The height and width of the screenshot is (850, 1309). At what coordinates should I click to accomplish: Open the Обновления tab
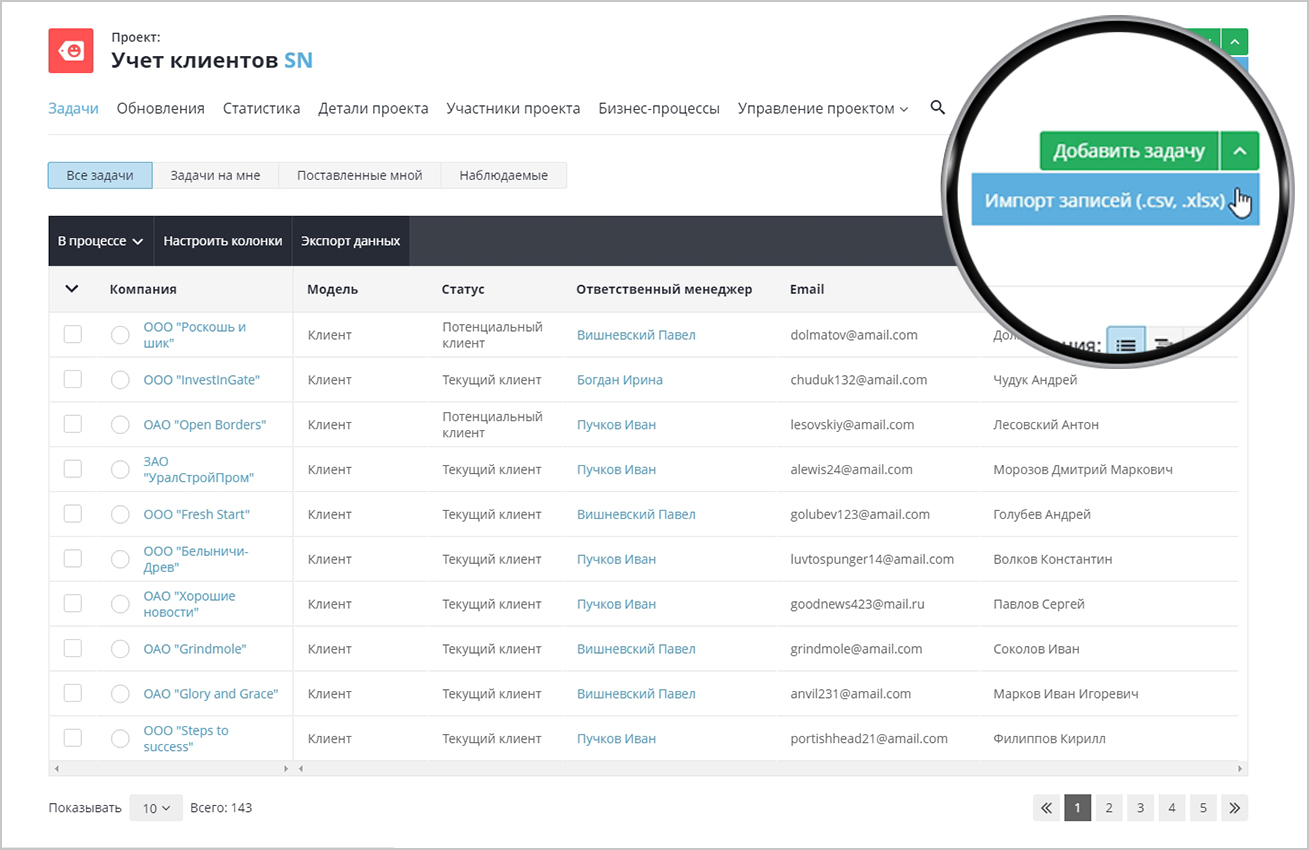tap(161, 108)
